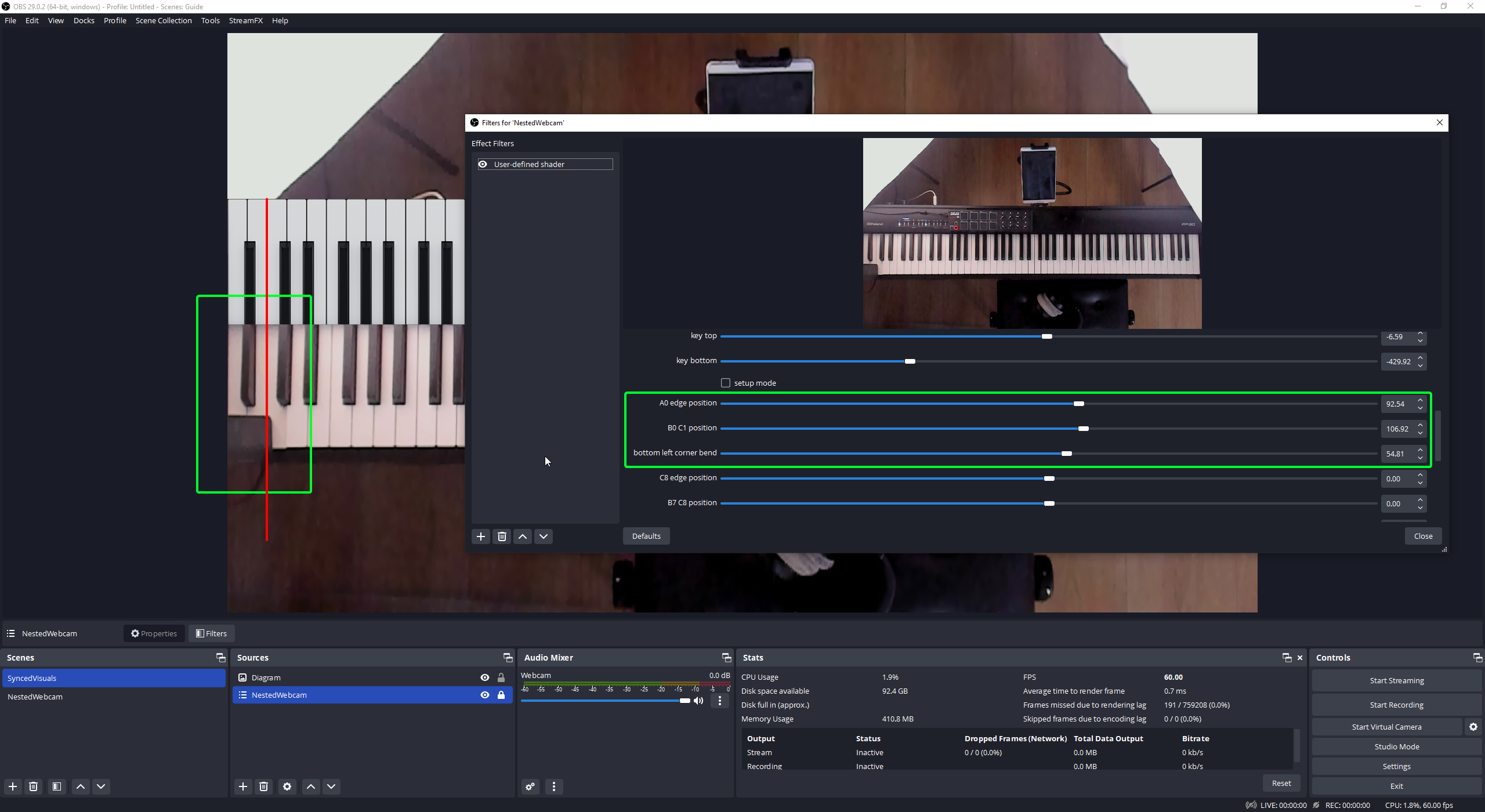Toggle visibility of User-defined shader filter
Image resolution: width=1485 pixels, height=812 pixels.
click(483, 164)
